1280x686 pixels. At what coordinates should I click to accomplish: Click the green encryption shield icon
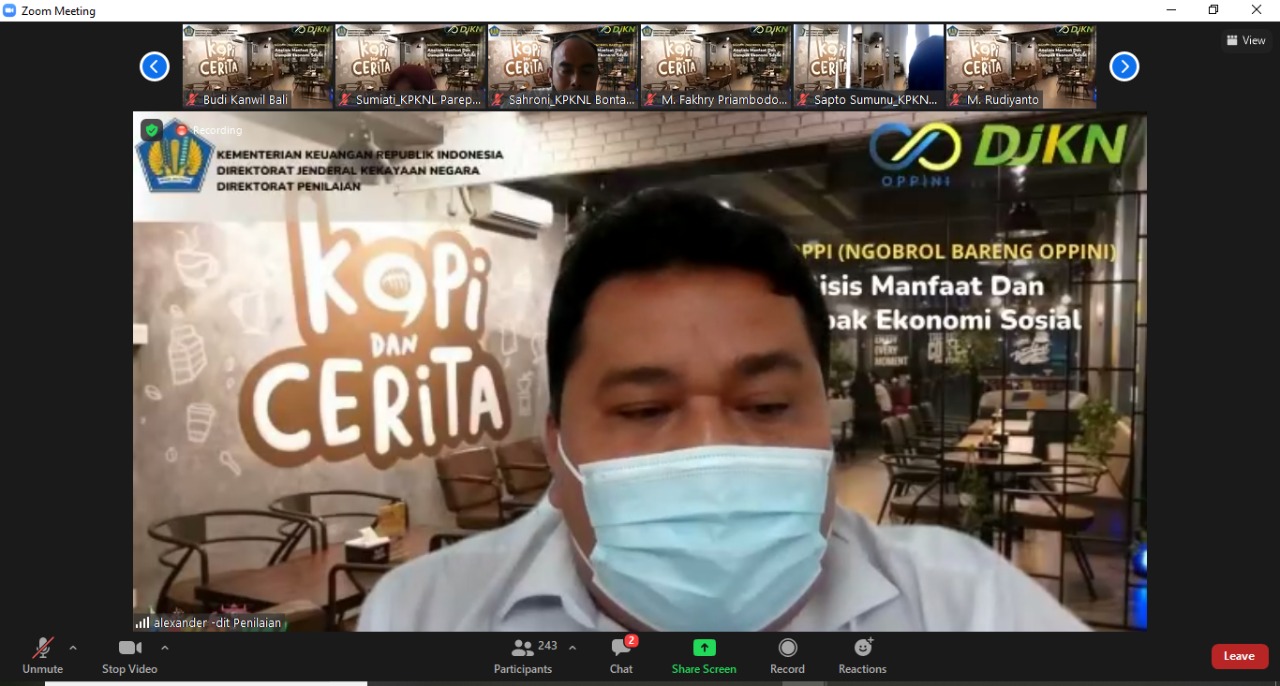click(151, 130)
